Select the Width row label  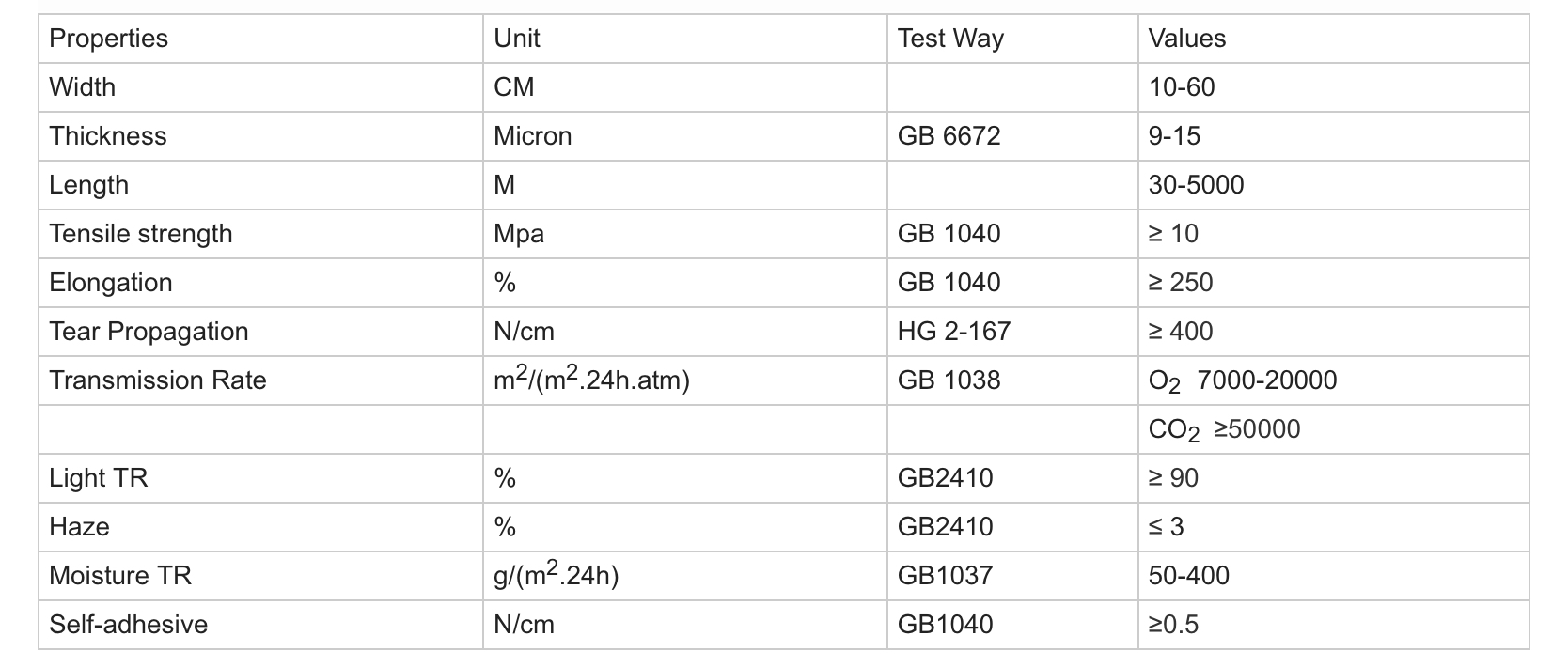pos(82,87)
